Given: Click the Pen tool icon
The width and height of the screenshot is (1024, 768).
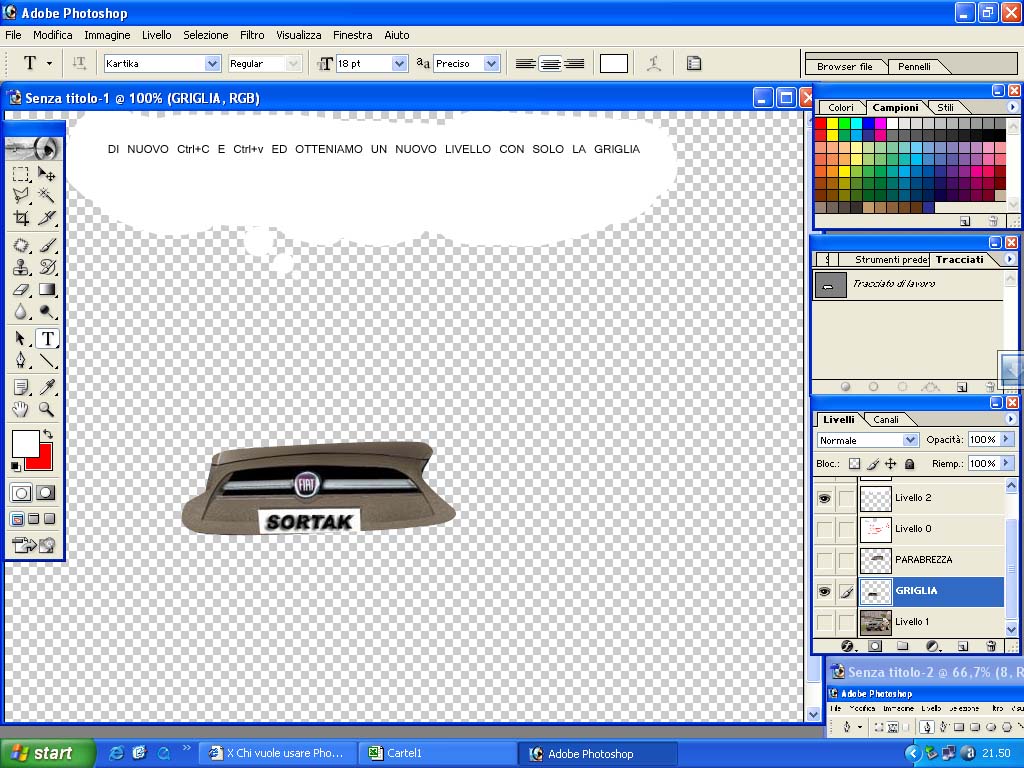Looking at the screenshot, I should click(x=21, y=360).
